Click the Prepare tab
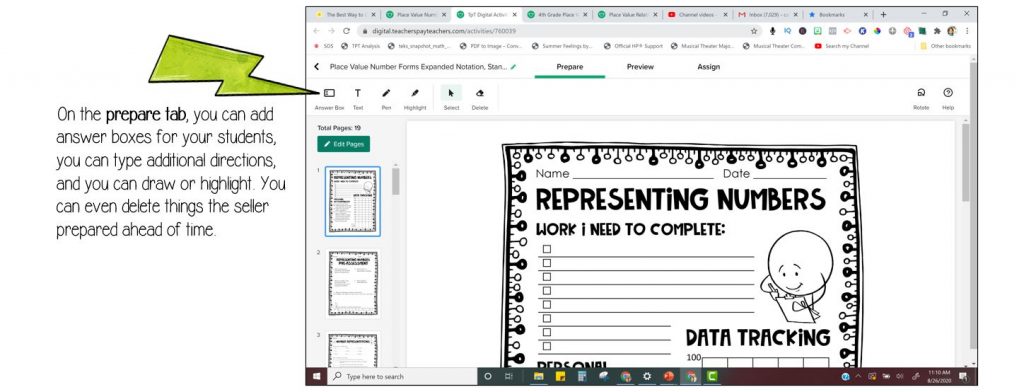This screenshot has width=1024, height=392. [x=569, y=67]
